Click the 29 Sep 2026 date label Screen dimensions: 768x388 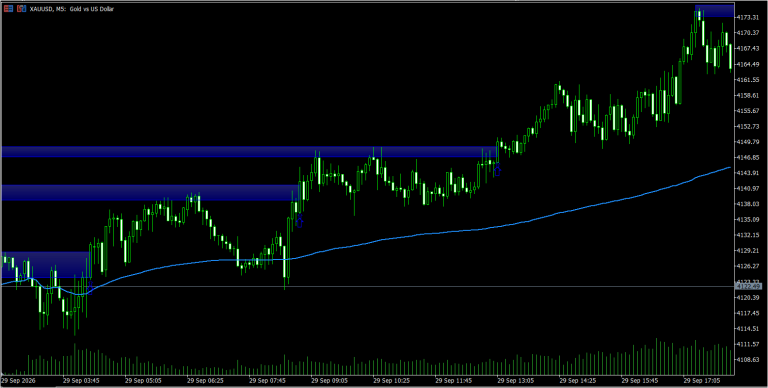click(x=19, y=380)
